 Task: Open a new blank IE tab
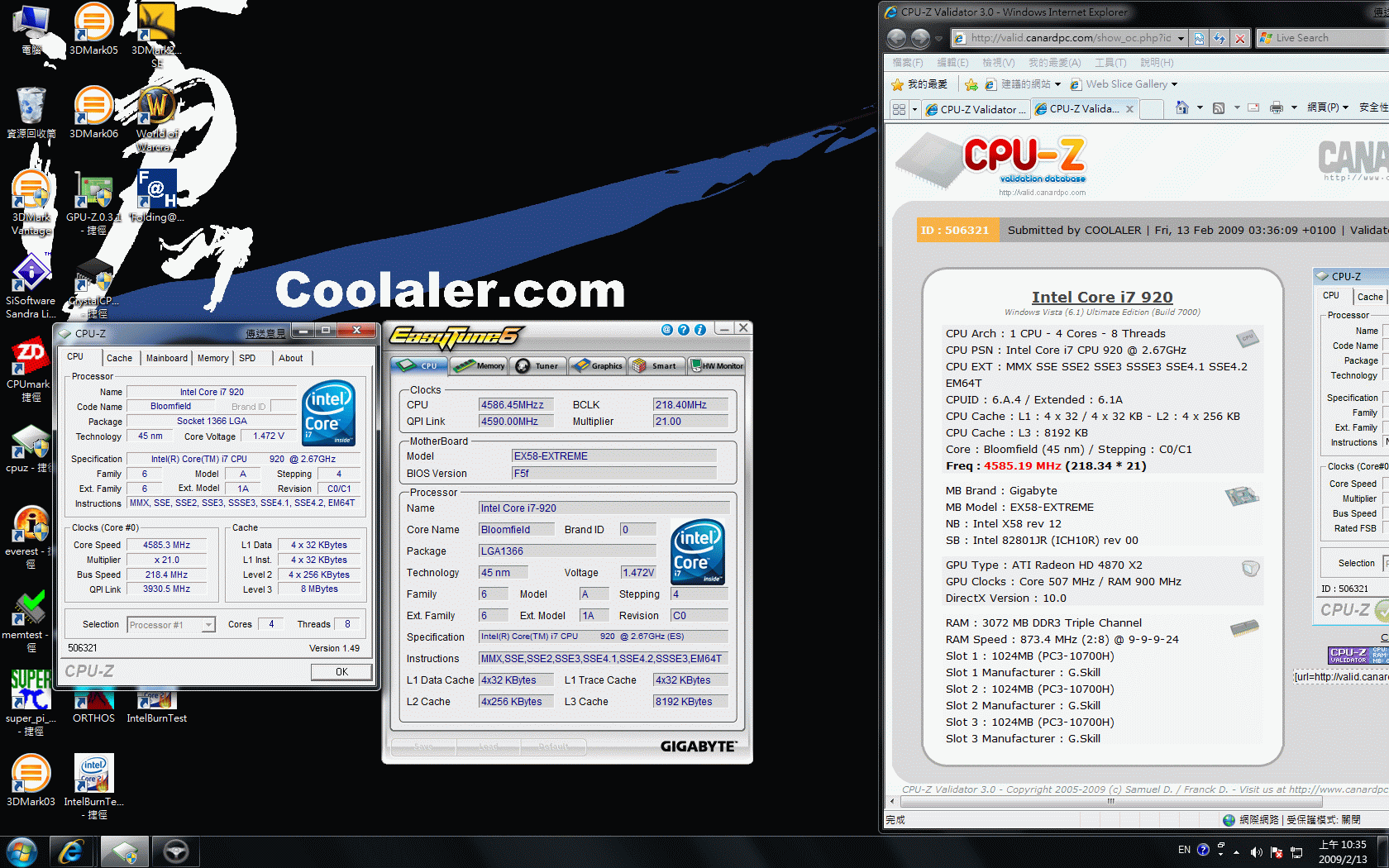[x=1153, y=109]
